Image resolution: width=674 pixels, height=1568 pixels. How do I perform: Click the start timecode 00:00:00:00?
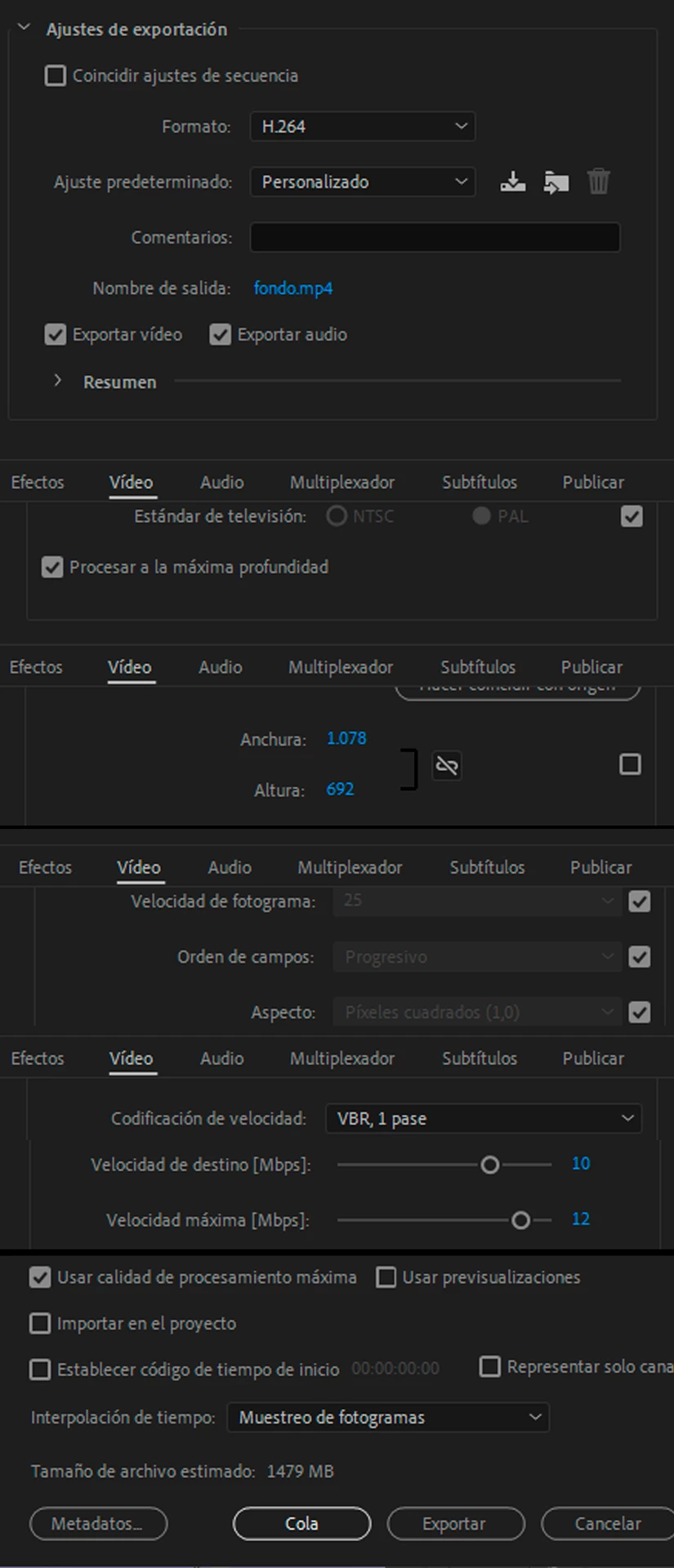point(395,1368)
